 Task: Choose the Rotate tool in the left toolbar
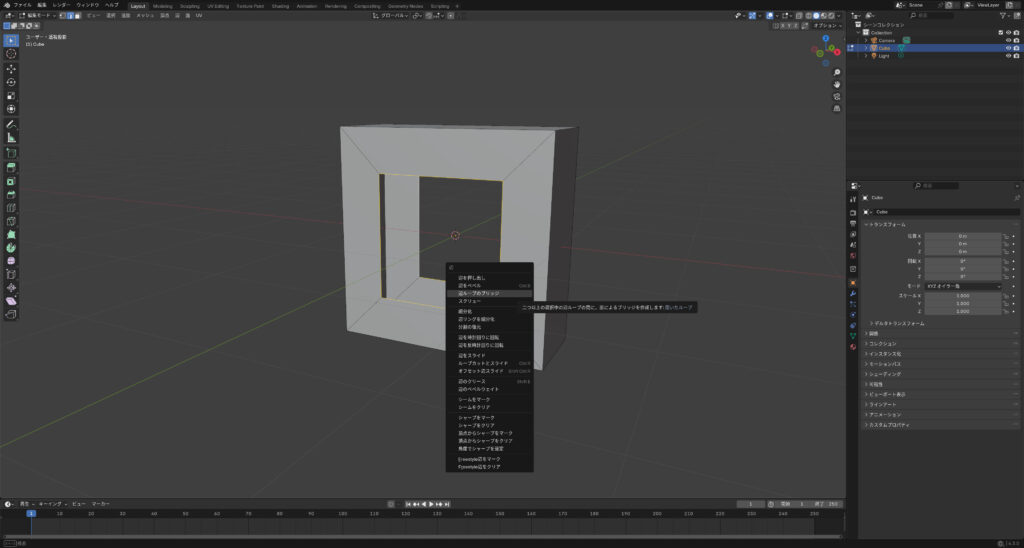11,82
